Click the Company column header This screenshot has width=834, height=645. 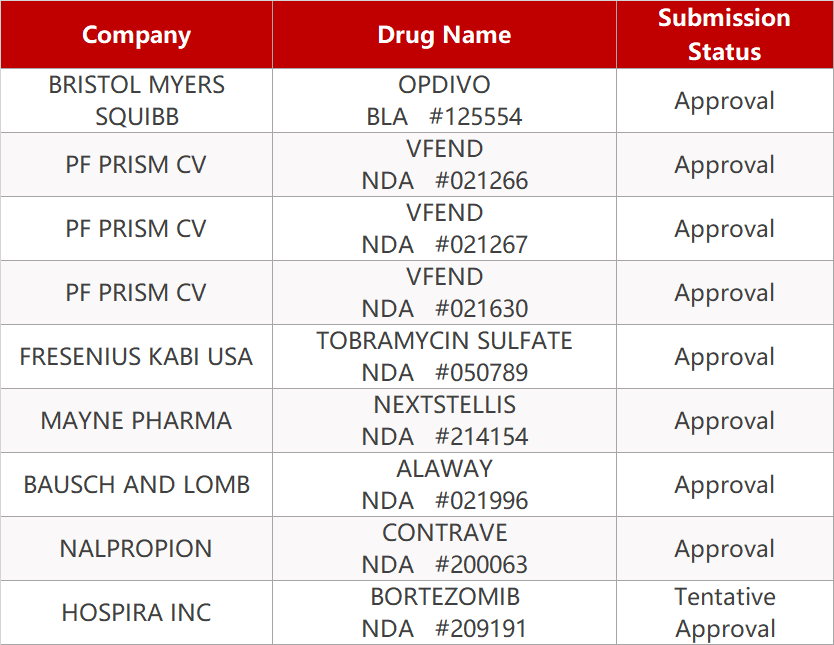136,35
